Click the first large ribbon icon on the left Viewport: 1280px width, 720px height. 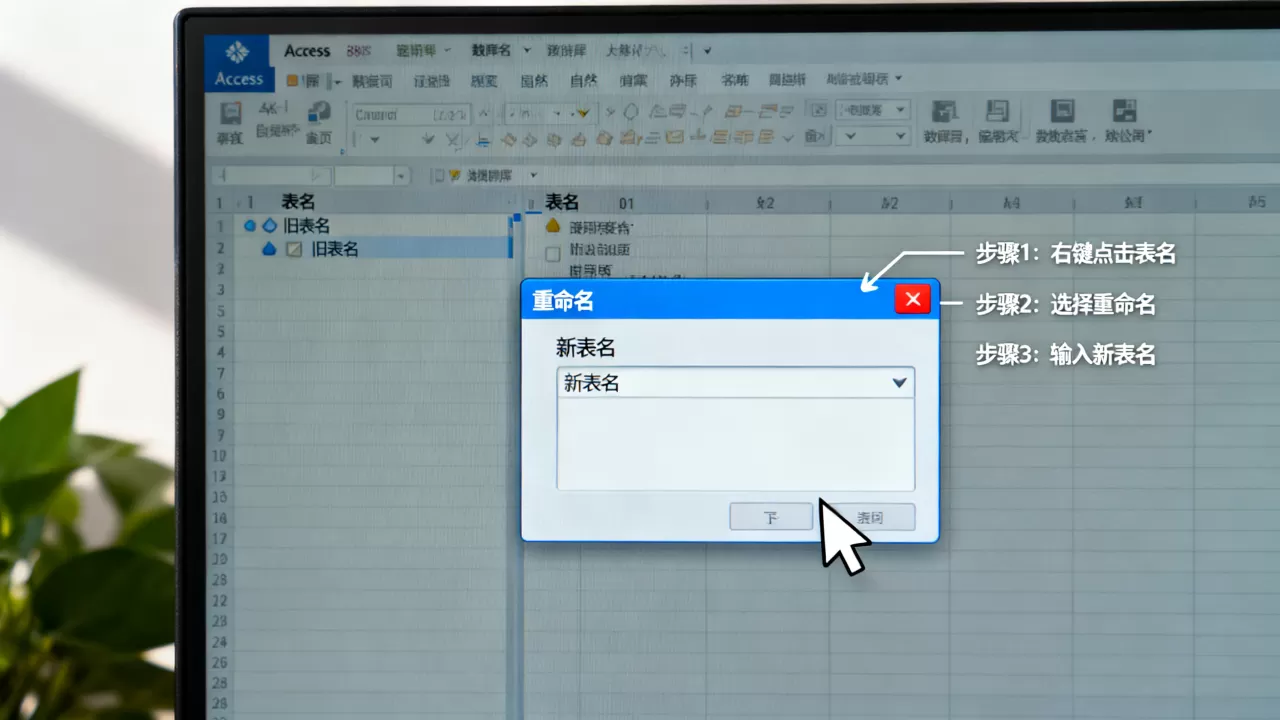[230, 112]
